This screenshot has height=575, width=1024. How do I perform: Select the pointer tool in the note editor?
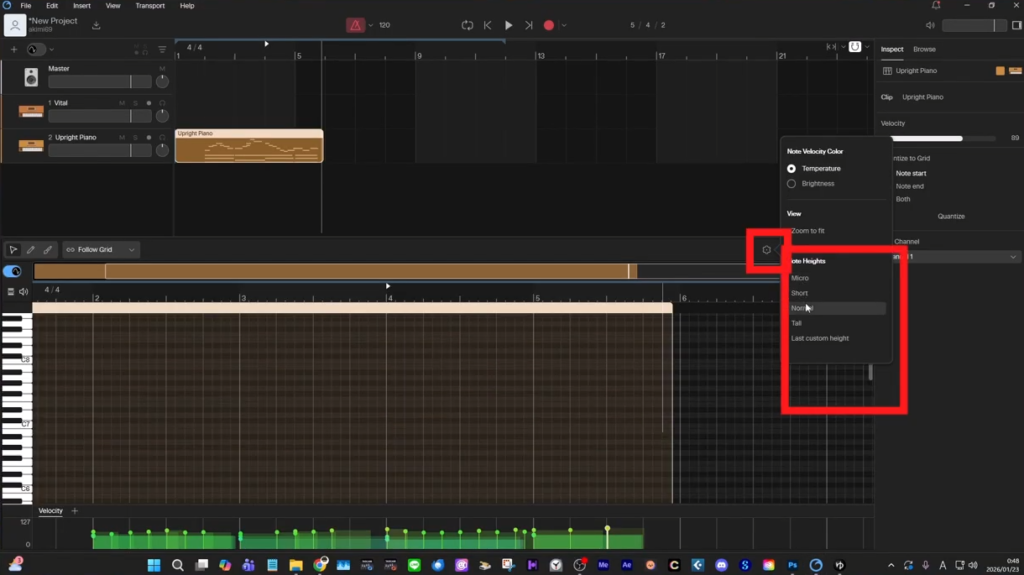14,249
